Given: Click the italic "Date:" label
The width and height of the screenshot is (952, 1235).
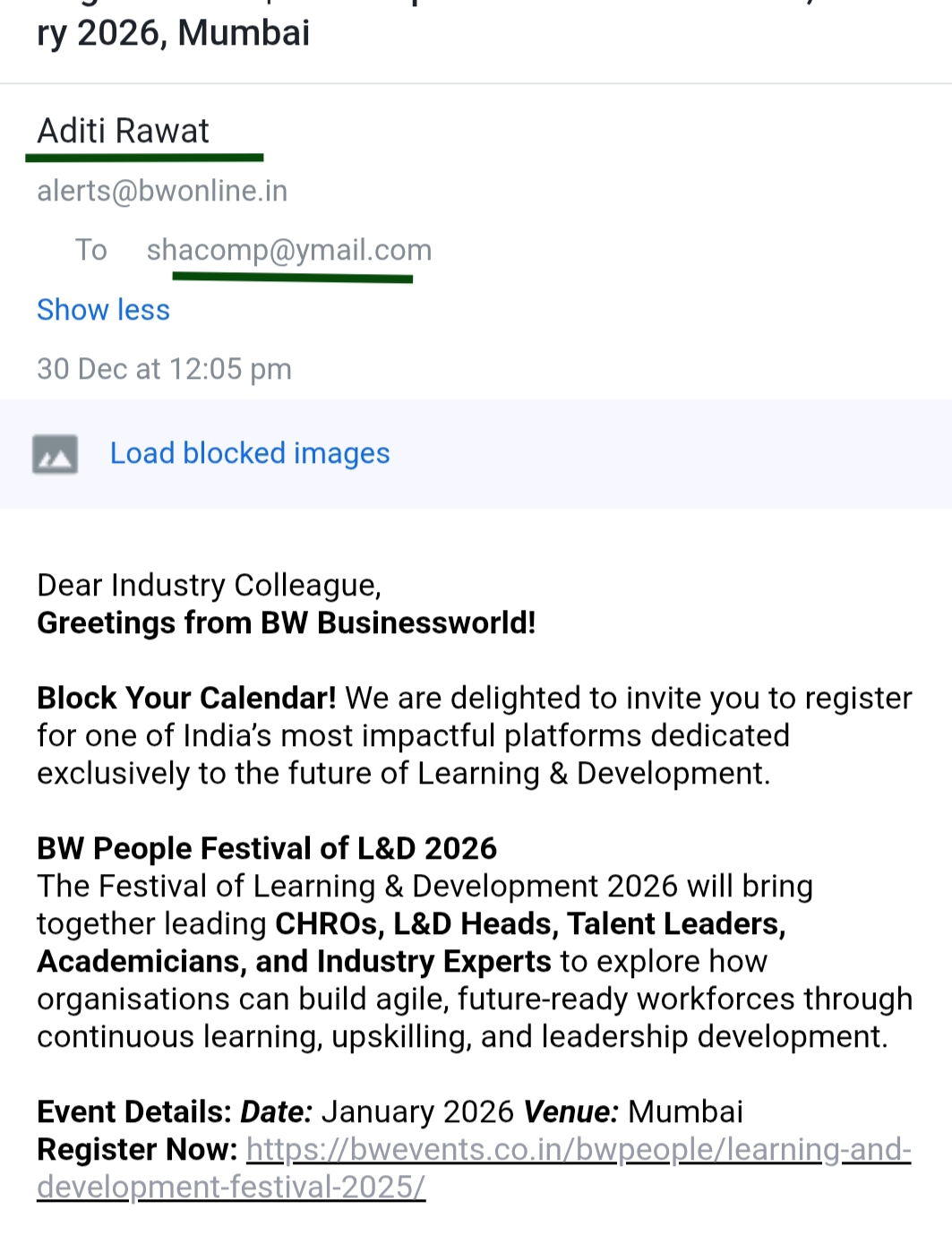Looking at the screenshot, I should click(276, 1112).
